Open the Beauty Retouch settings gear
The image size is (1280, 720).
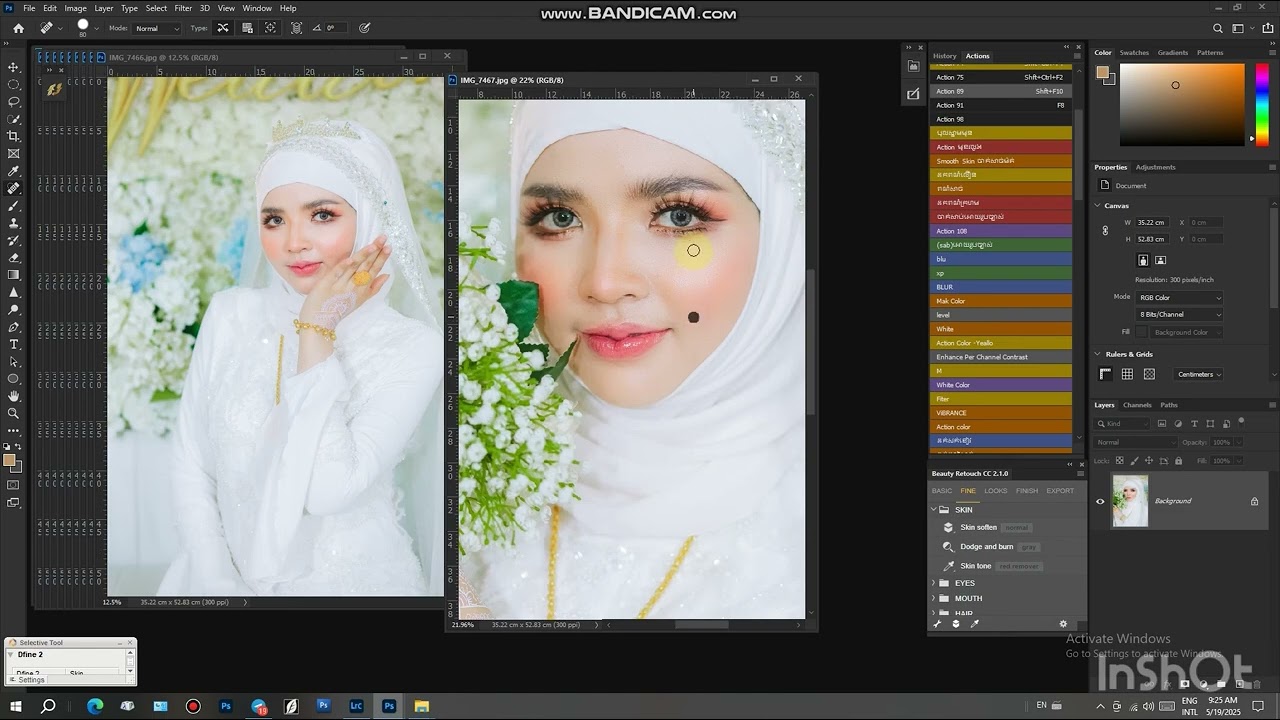pos(1063,624)
